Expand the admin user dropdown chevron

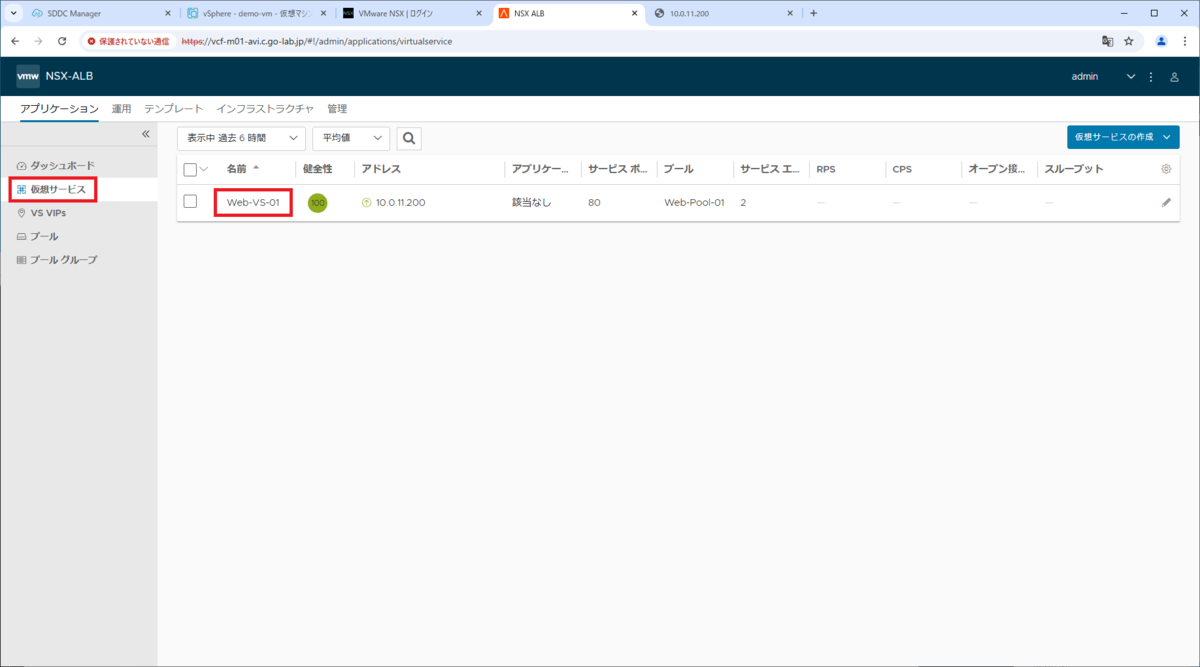click(1131, 77)
